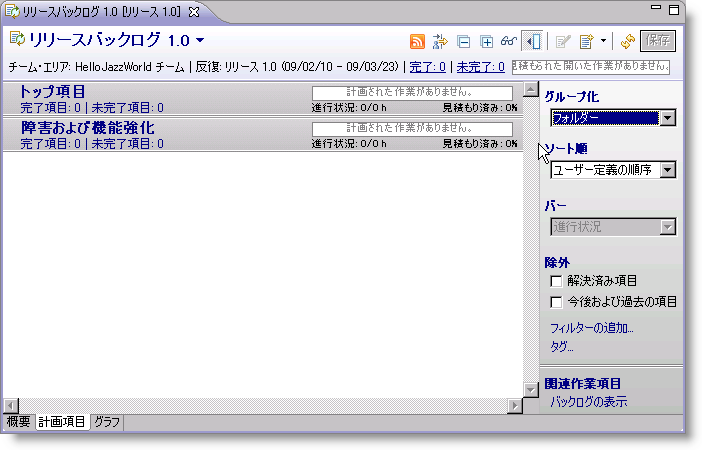Click the タグ... link

click(562, 347)
